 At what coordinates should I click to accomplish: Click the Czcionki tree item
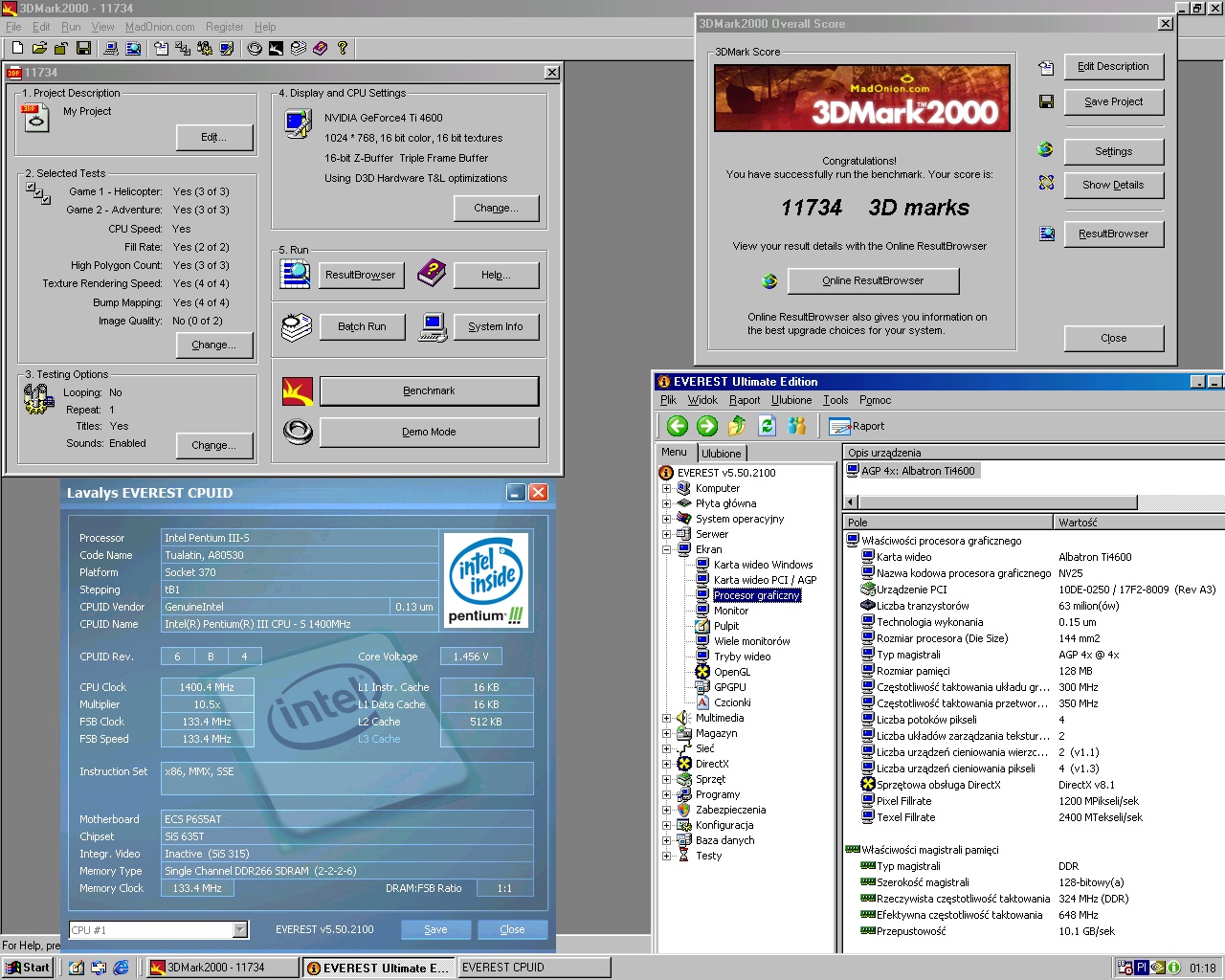[x=732, y=702]
